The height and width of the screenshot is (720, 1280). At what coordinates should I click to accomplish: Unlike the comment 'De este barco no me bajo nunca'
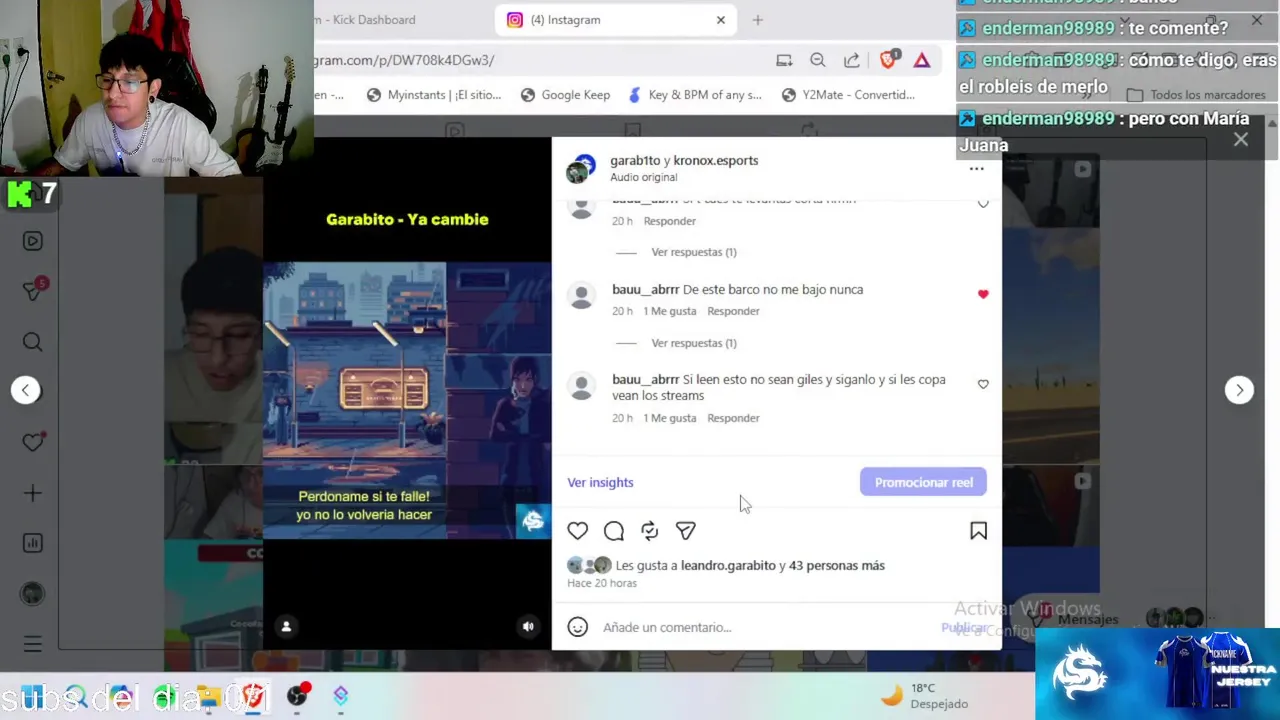(x=983, y=294)
